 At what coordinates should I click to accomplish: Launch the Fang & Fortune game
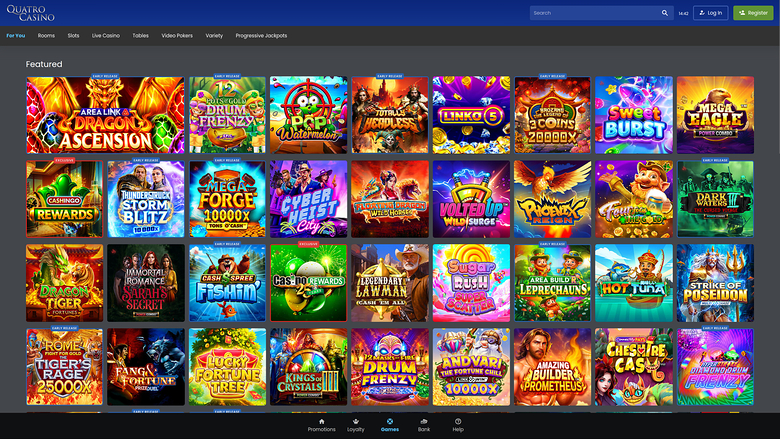(146, 367)
